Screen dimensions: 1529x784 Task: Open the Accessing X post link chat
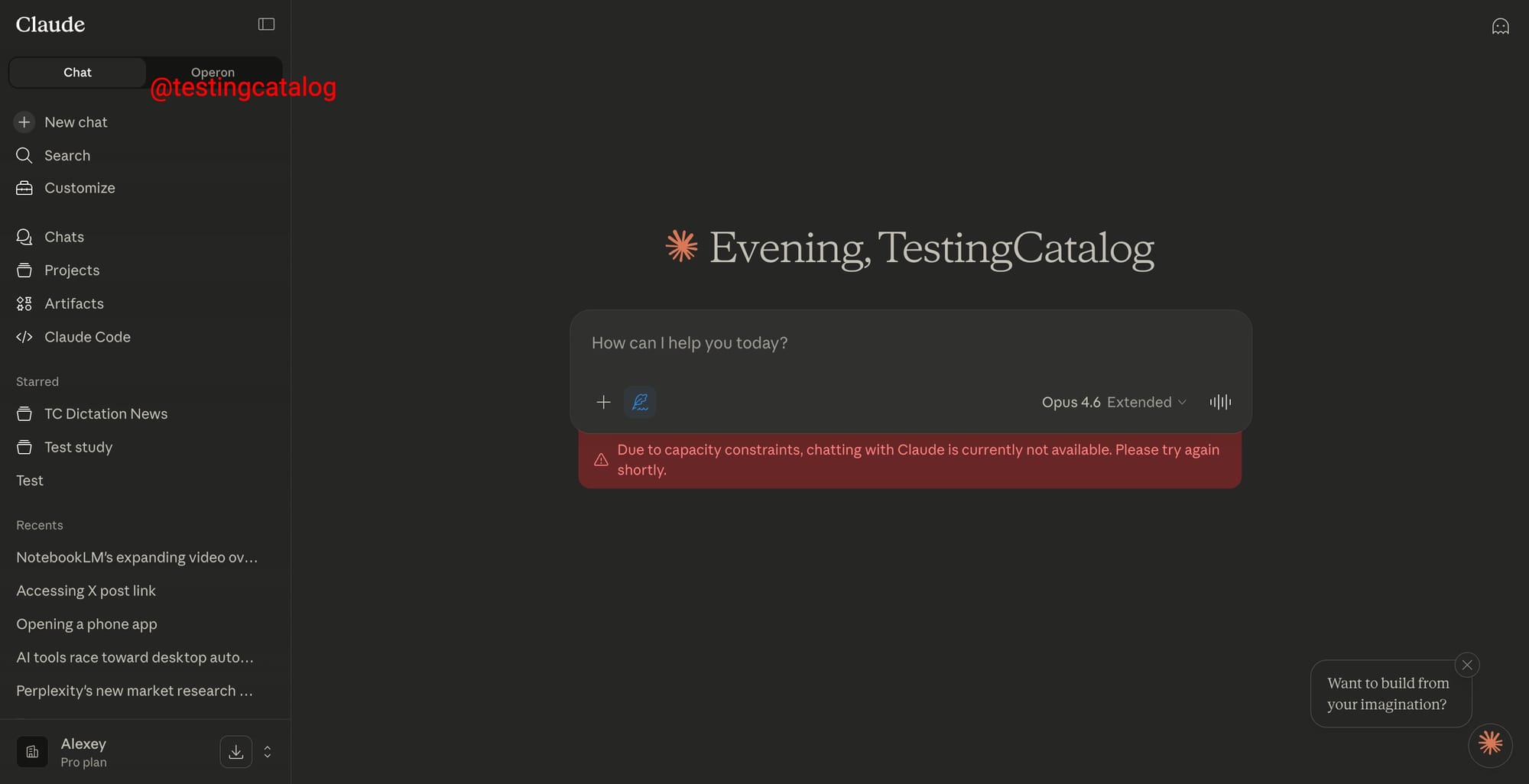86,591
